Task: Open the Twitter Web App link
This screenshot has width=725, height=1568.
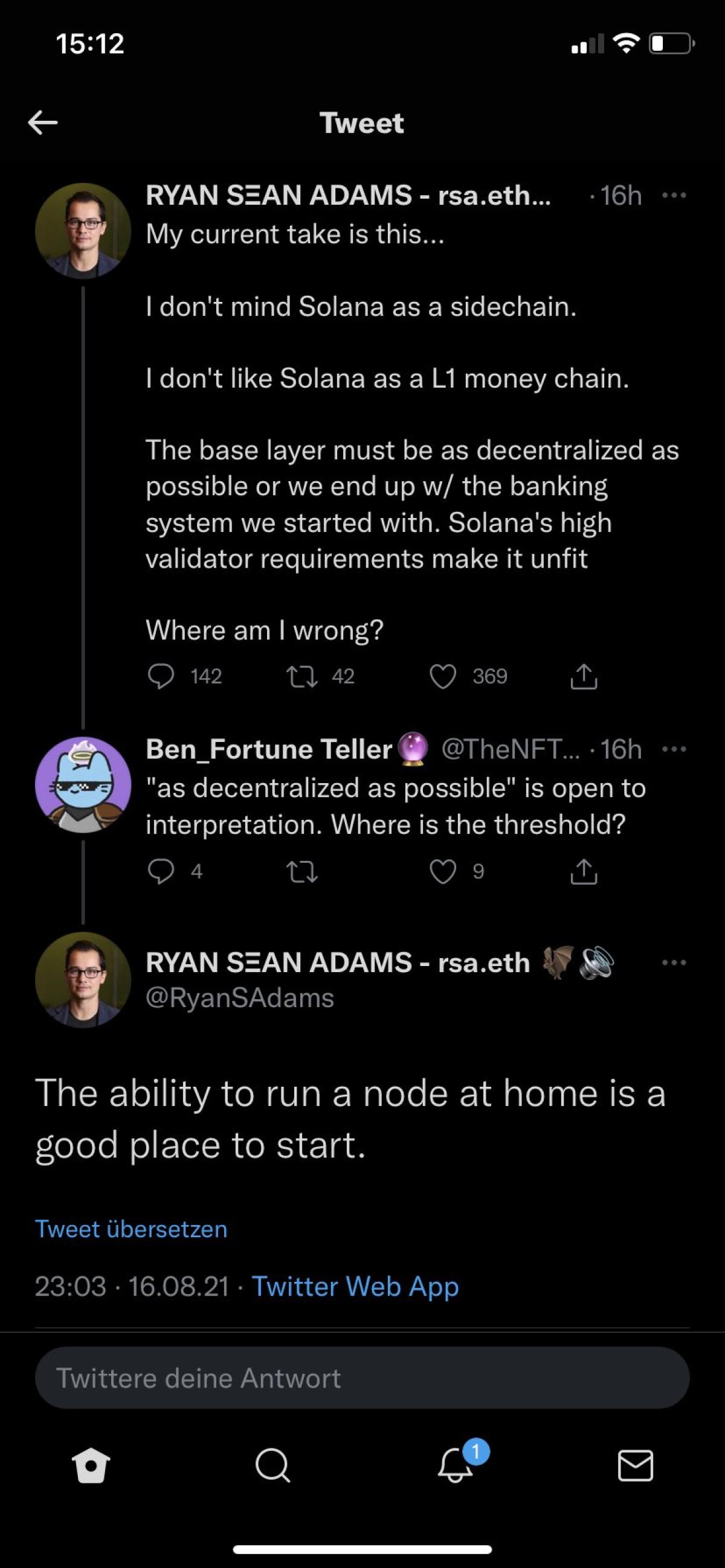Action: (355, 1286)
